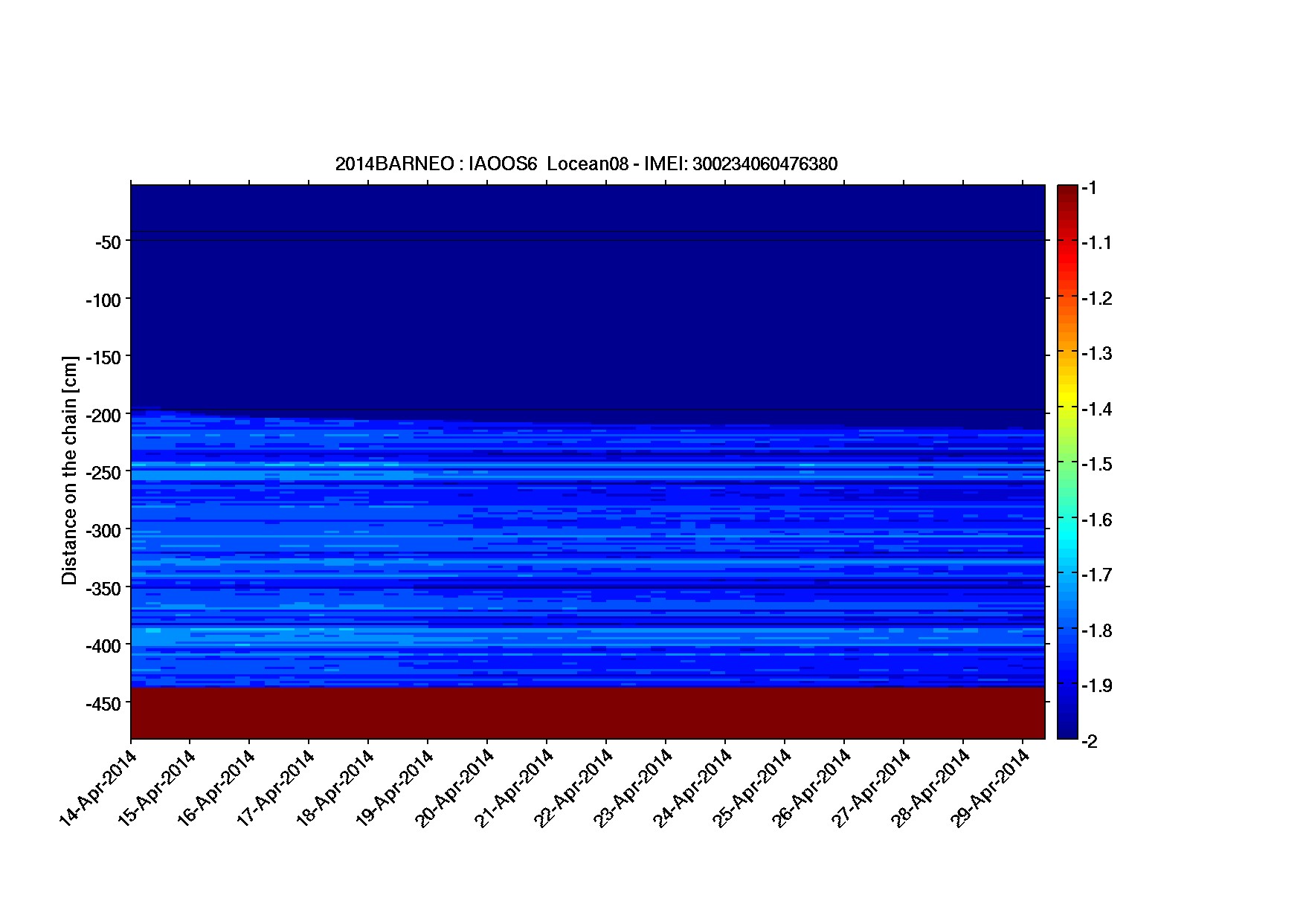The width and height of the screenshot is (1306, 924).
Task: Click the 23-Apr-2014 x-axis label
Action: tap(634, 786)
